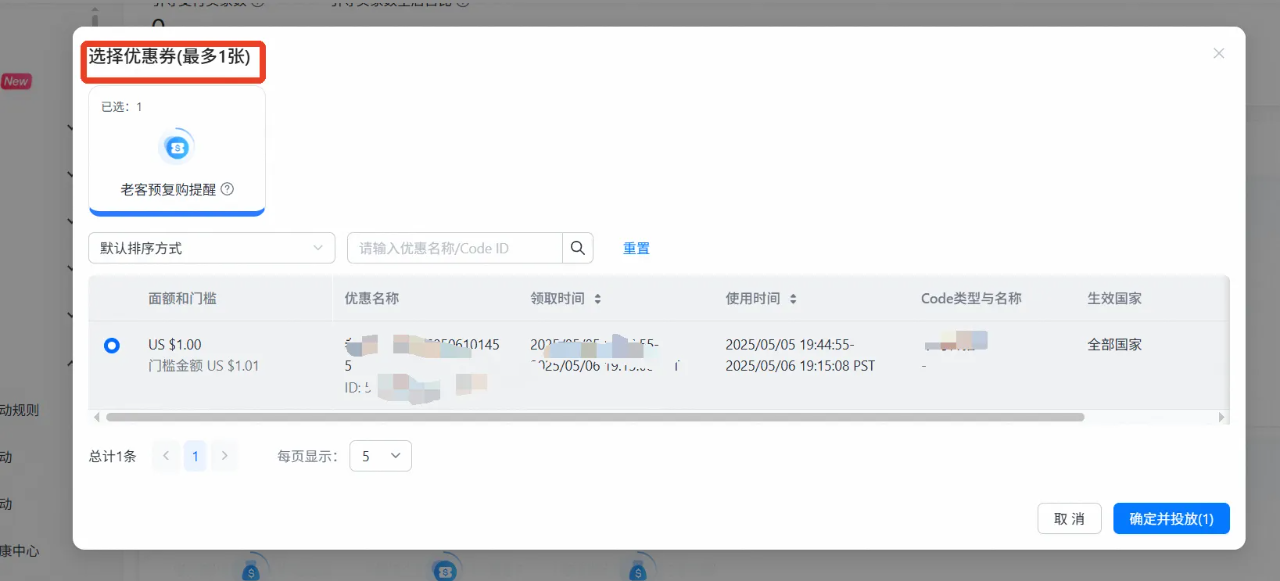Close the 选择优惠券 dialog with X
The height and width of the screenshot is (581, 1280).
pos(1218,53)
